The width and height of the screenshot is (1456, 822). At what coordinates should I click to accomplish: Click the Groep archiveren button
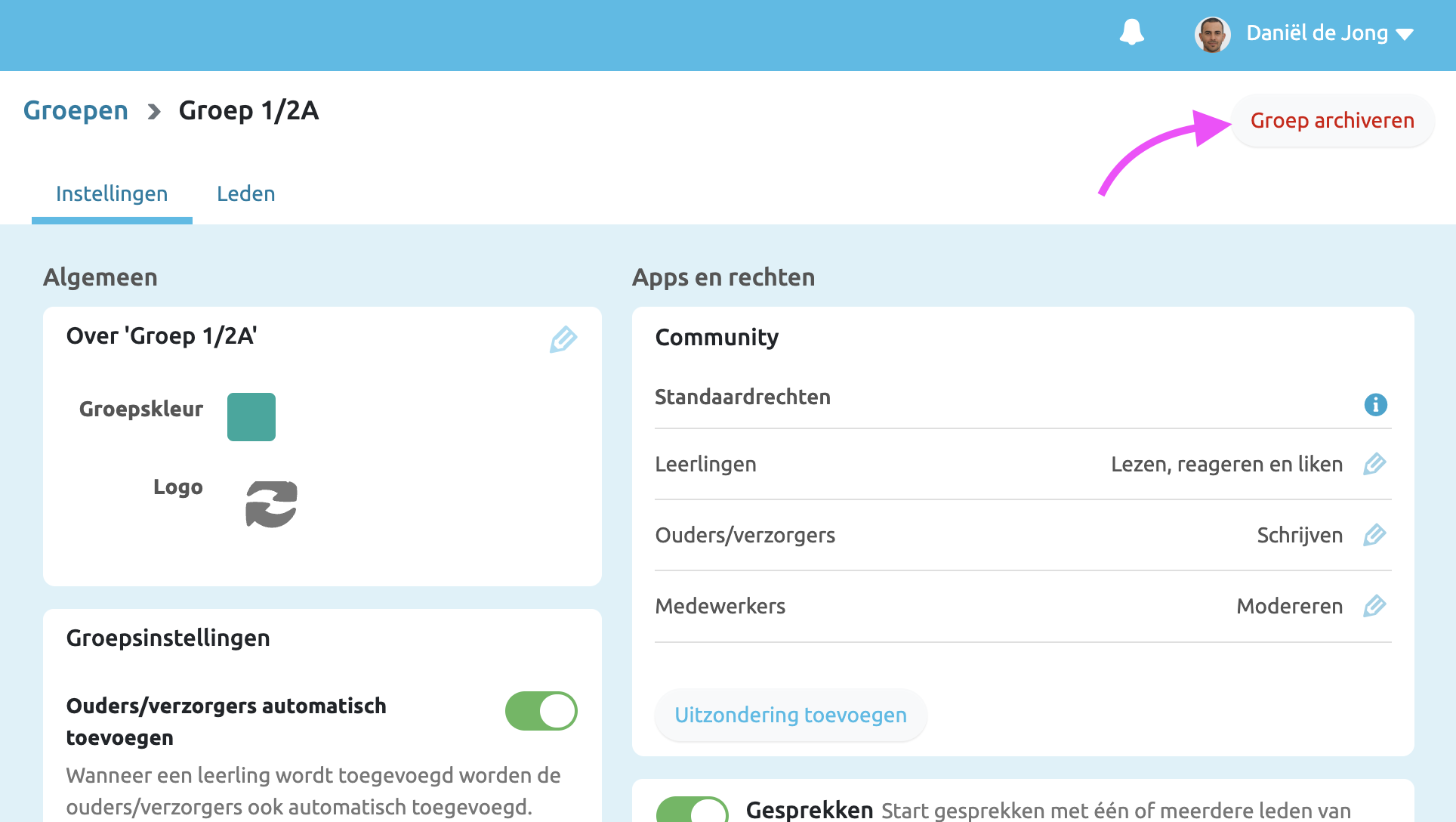[x=1332, y=120]
